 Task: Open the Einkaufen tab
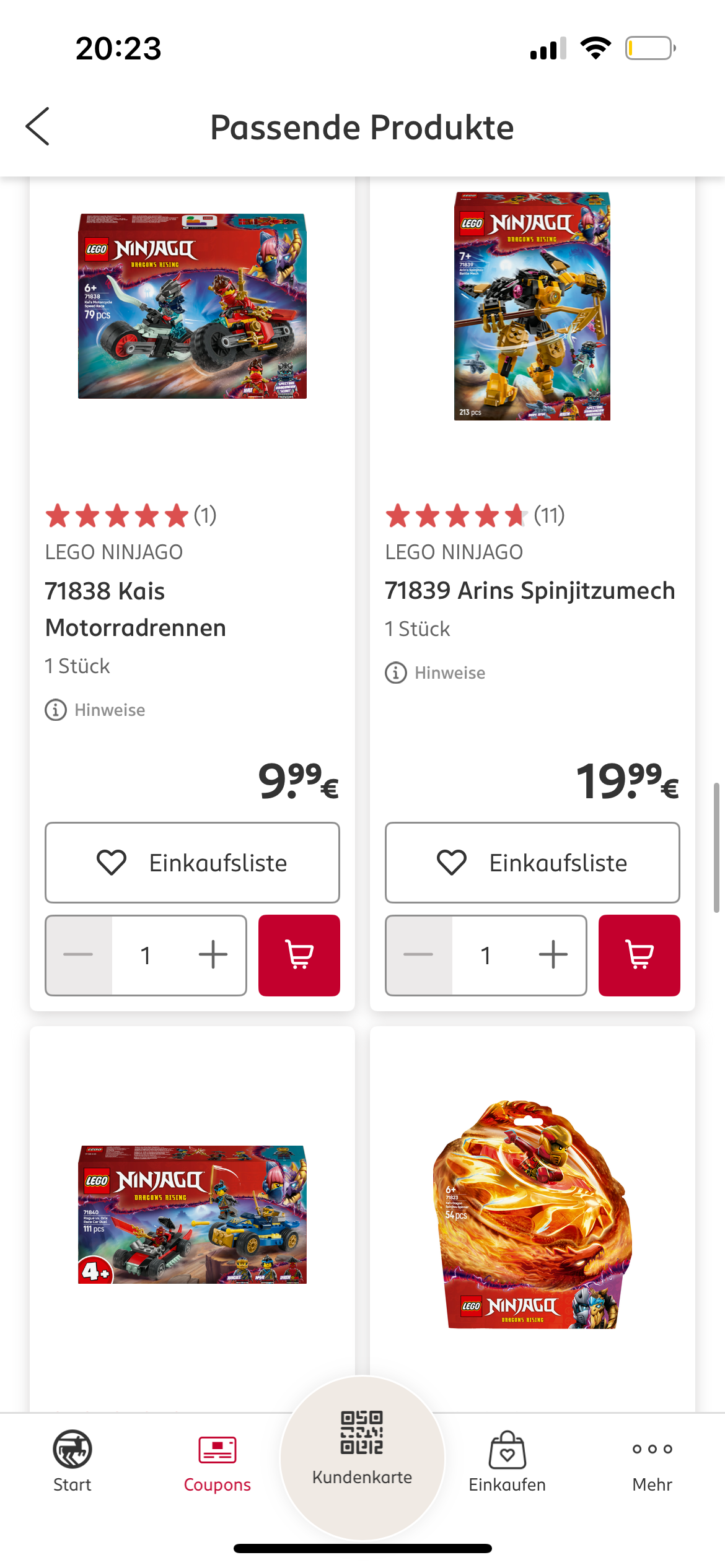pyautogui.click(x=507, y=1461)
